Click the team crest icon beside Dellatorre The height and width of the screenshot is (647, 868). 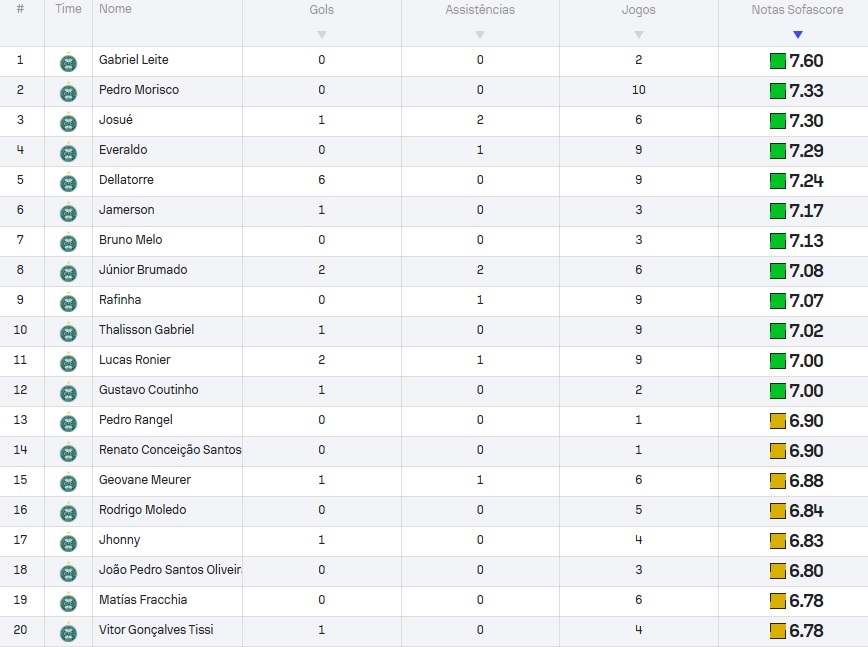68,182
